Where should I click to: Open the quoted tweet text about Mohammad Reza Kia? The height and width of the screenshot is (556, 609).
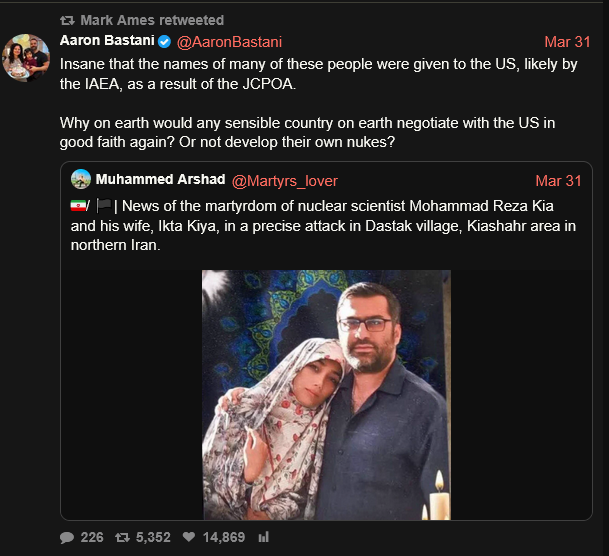coord(324,225)
